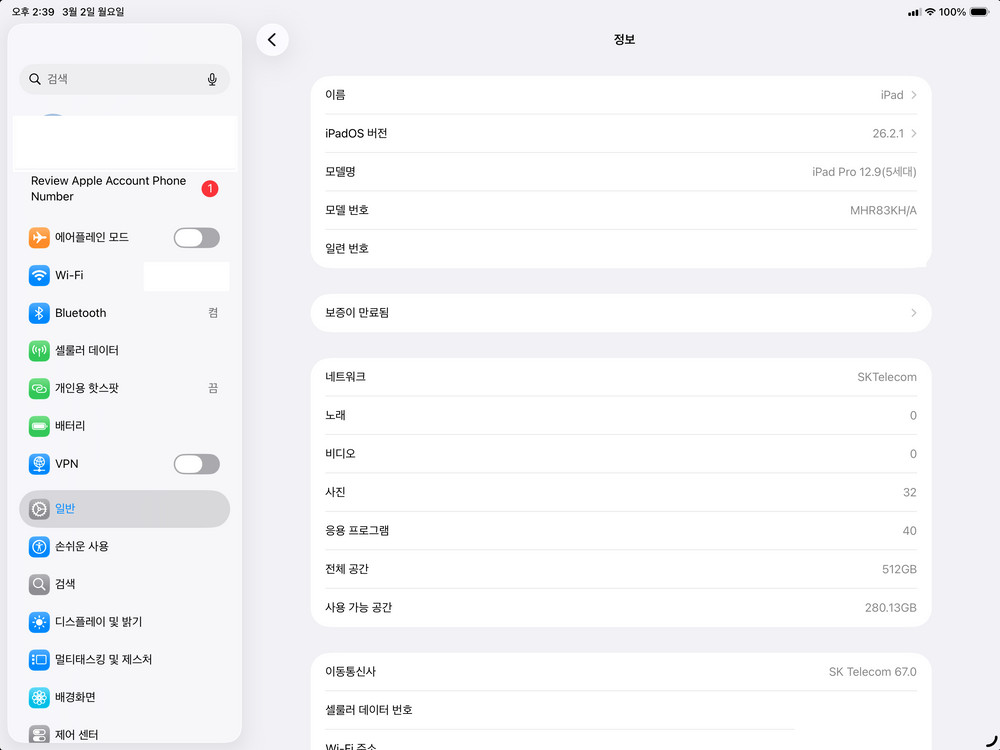Tap the control center icon
This screenshot has width=1000, height=750.
point(39,734)
